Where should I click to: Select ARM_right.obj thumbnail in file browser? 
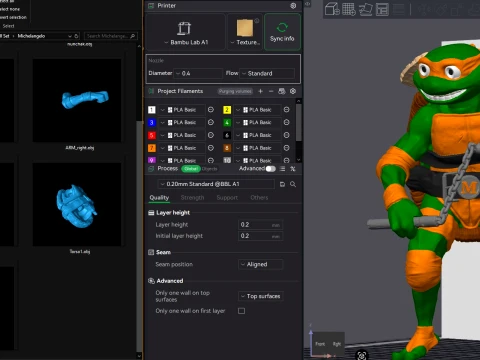pyautogui.click(x=77, y=100)
